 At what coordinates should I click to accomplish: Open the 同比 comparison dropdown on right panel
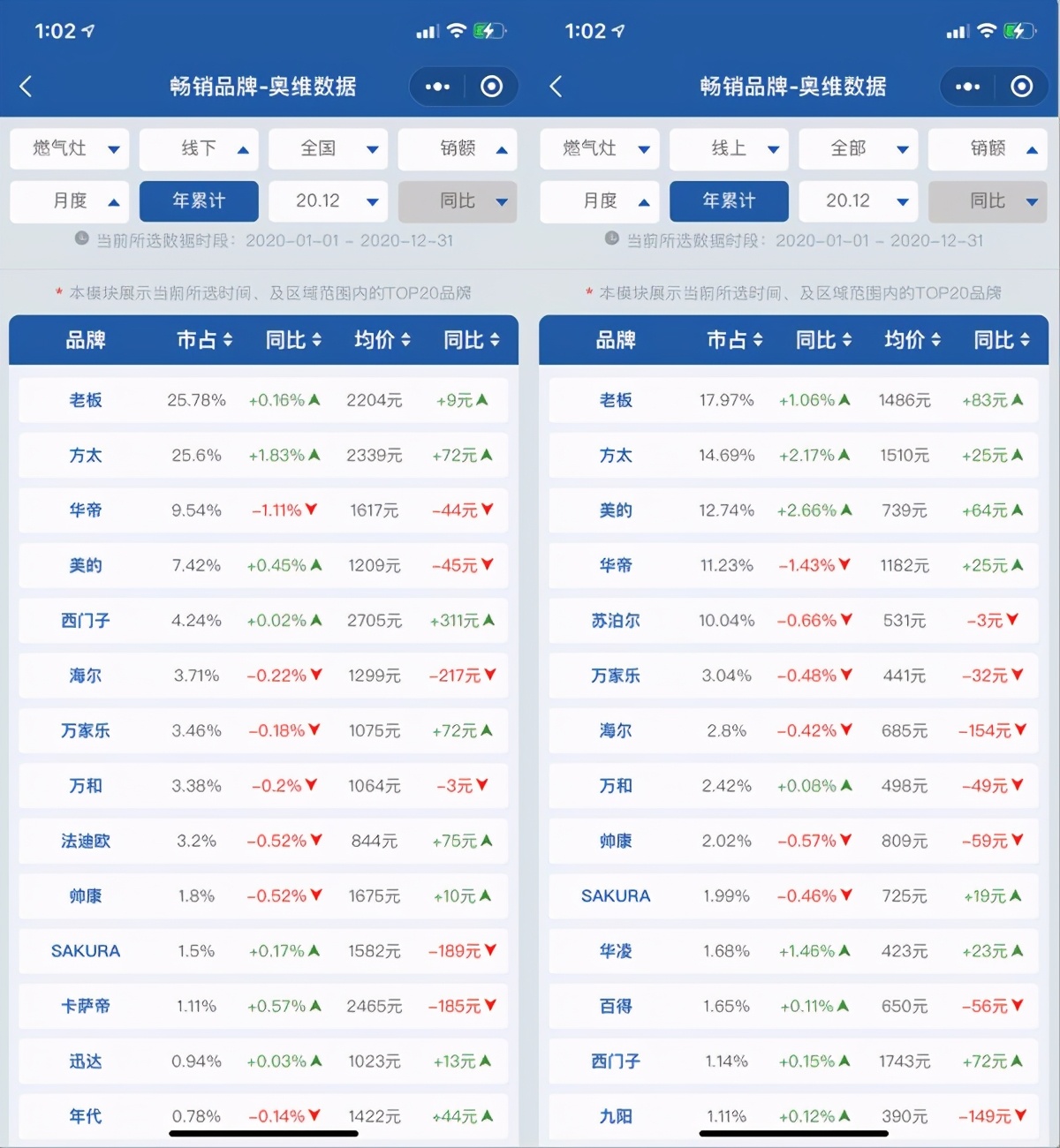[x=988, y=201]
